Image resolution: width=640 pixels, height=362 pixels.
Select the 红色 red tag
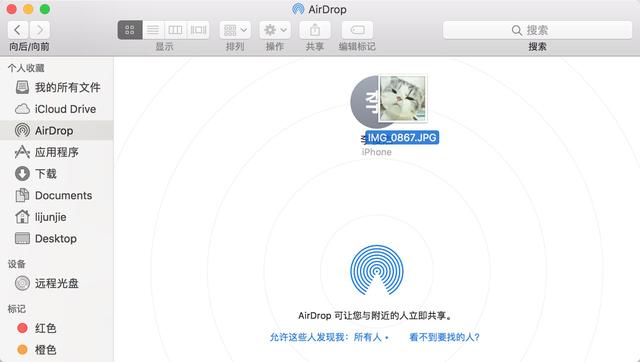[x=57, y=328]
